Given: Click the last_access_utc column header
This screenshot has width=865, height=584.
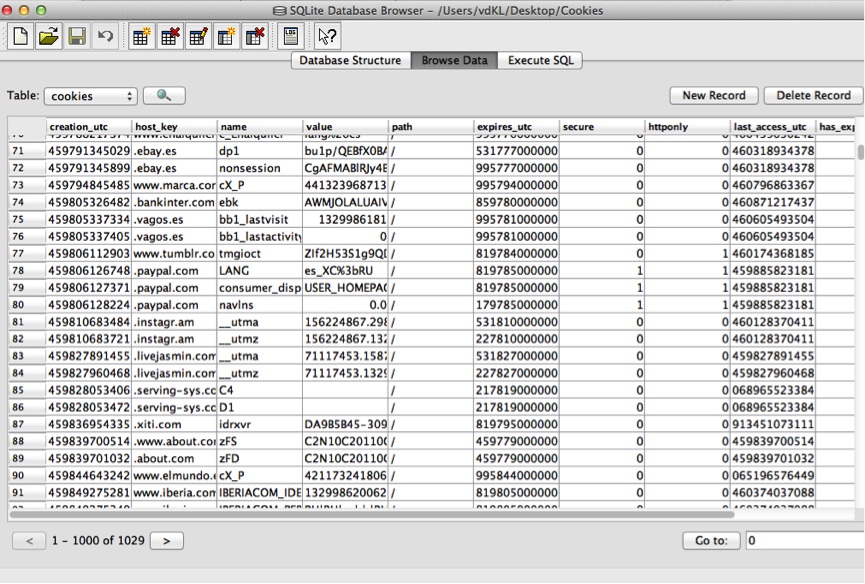Looking at the screenshot, I should [x=773, y=126].
